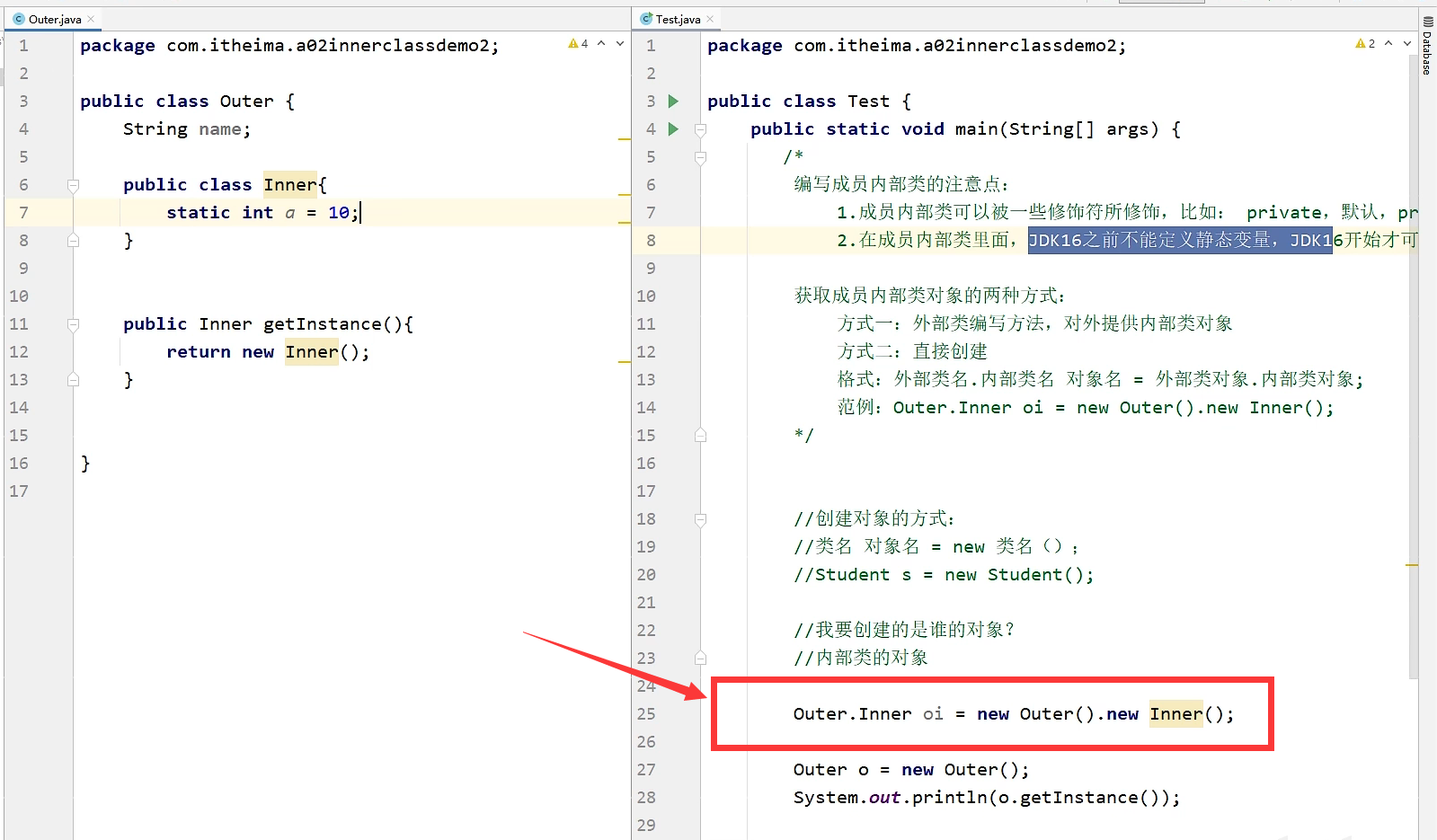The width and height of the screenshot is (1437, 840).
Task: Go to previous highlighted error in Test.java
Action: point(1388,43)
